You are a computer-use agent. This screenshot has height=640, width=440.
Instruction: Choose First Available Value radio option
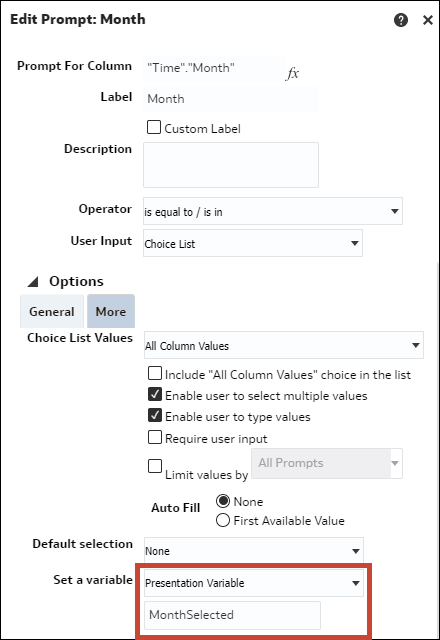(223, 520)
